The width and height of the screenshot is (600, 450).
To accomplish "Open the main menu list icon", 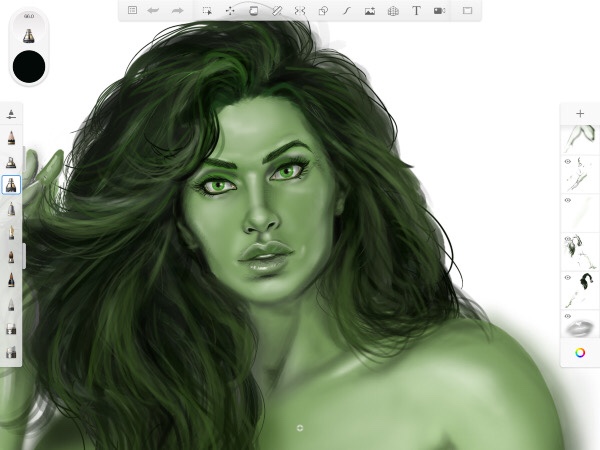I will (x=132, y=10).
